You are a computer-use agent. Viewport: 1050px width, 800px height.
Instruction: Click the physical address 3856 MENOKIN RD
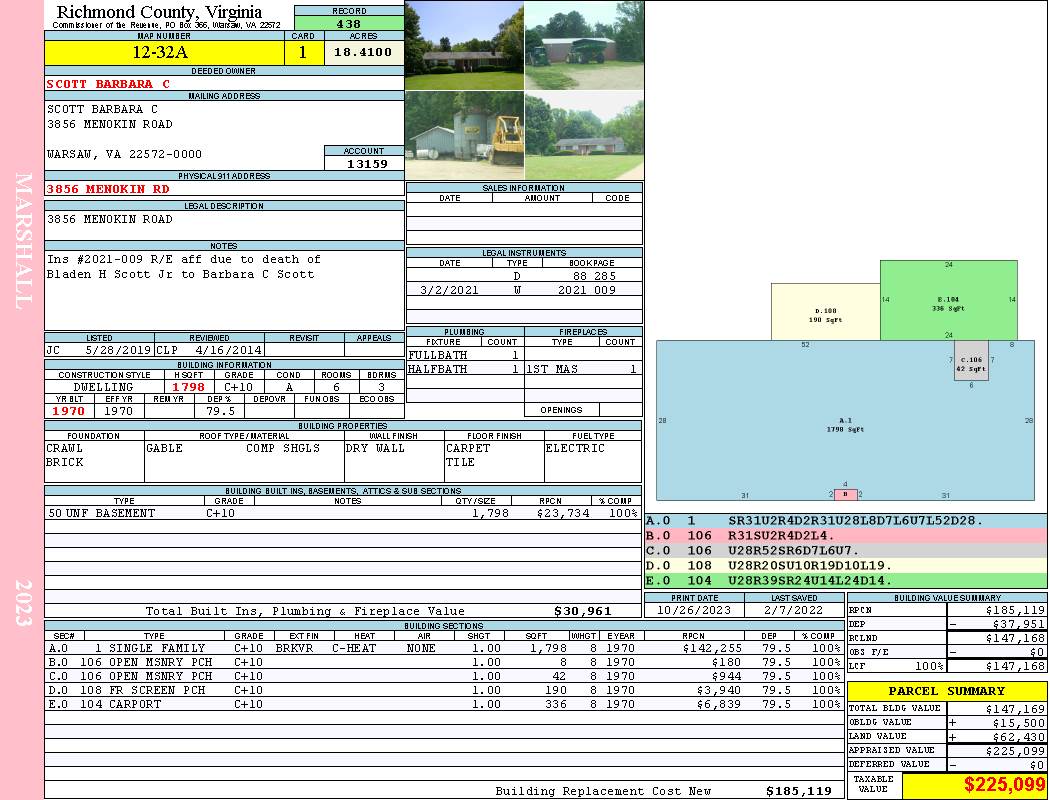coord(108,189)
